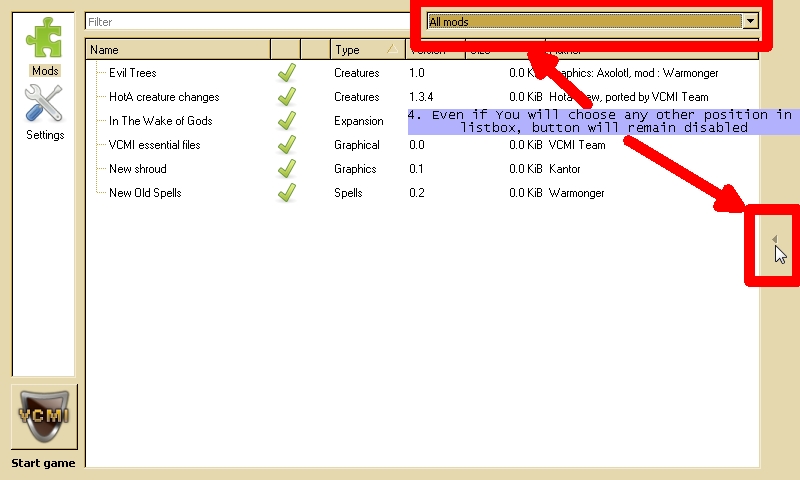800x480 pixels.
Task: Select the New Old Spells mod
Action: coord(145,193)
